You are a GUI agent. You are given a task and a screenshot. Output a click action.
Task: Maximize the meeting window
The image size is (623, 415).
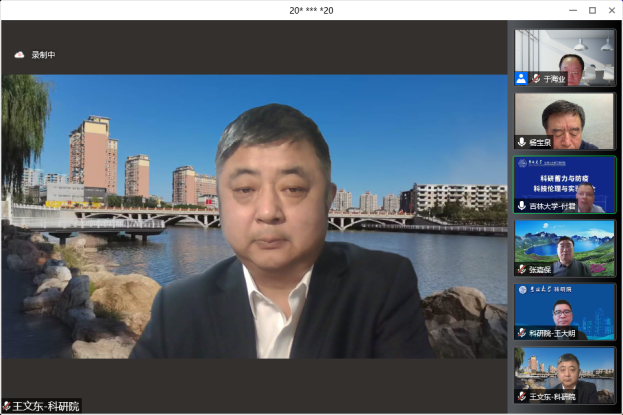point(591,10)
